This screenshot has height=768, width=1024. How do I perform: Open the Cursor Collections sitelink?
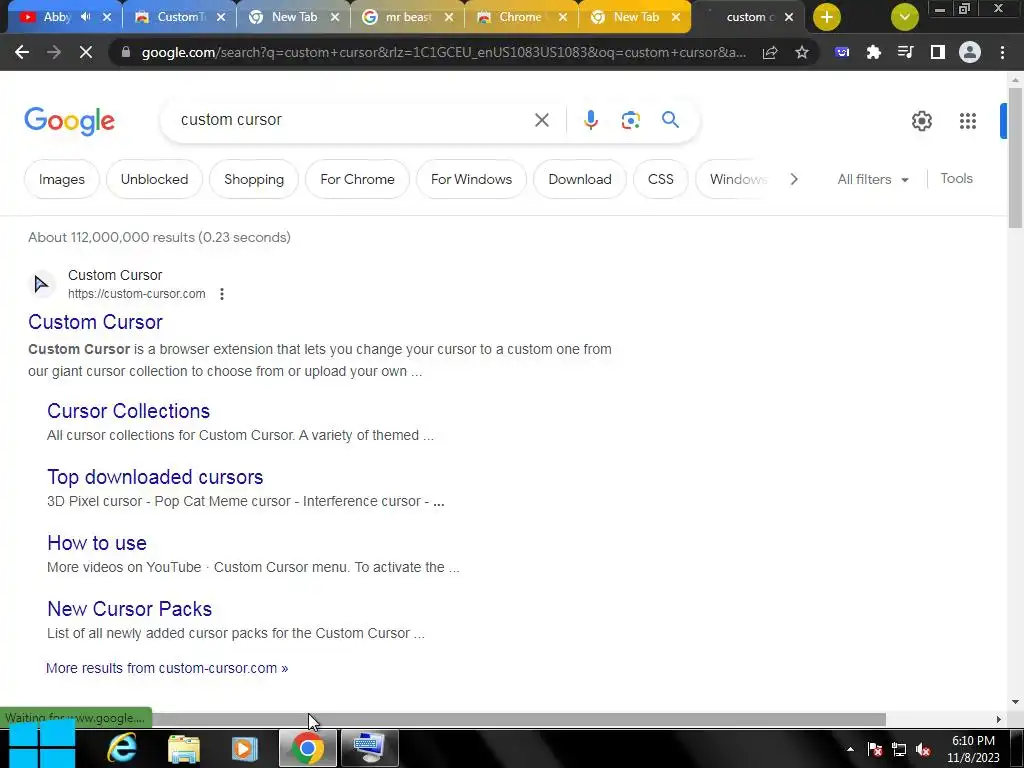[129, 411]
